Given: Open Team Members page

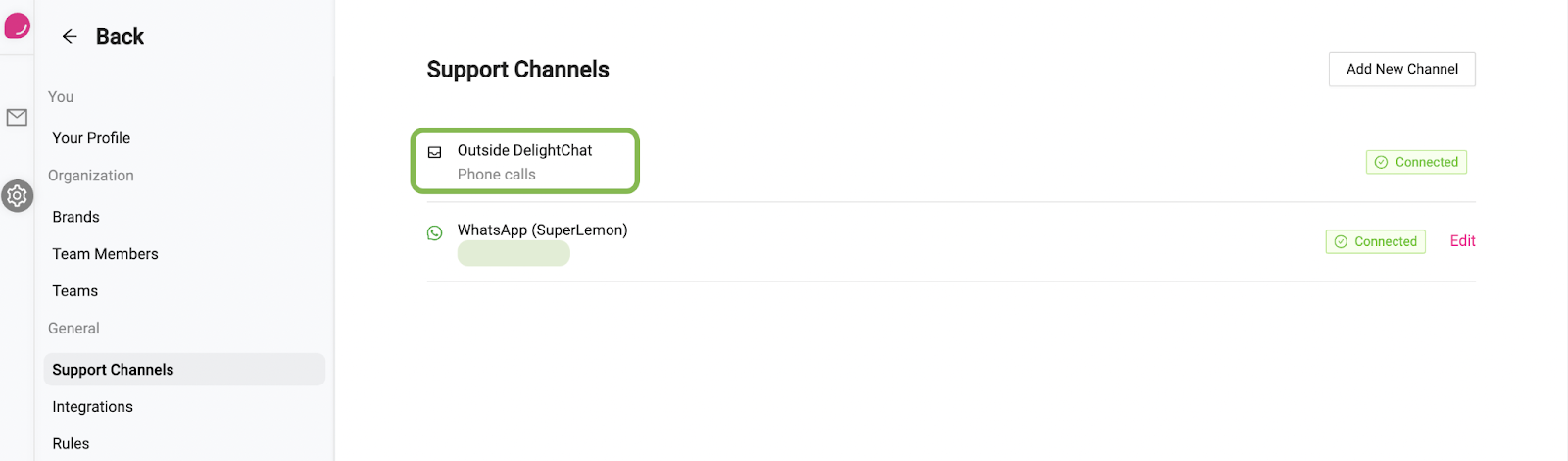Looking at the screenshot, I should click(x=105, y=254).
